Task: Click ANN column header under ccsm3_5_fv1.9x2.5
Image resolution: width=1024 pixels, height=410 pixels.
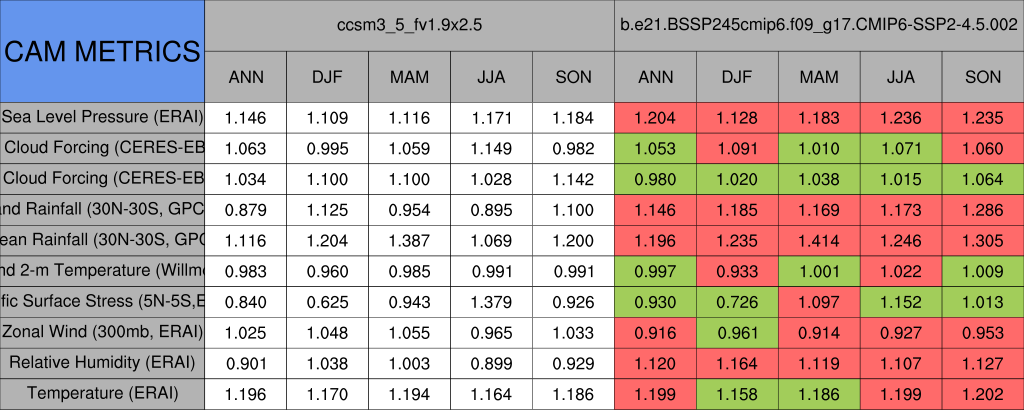Action: [x=245, y=77]
